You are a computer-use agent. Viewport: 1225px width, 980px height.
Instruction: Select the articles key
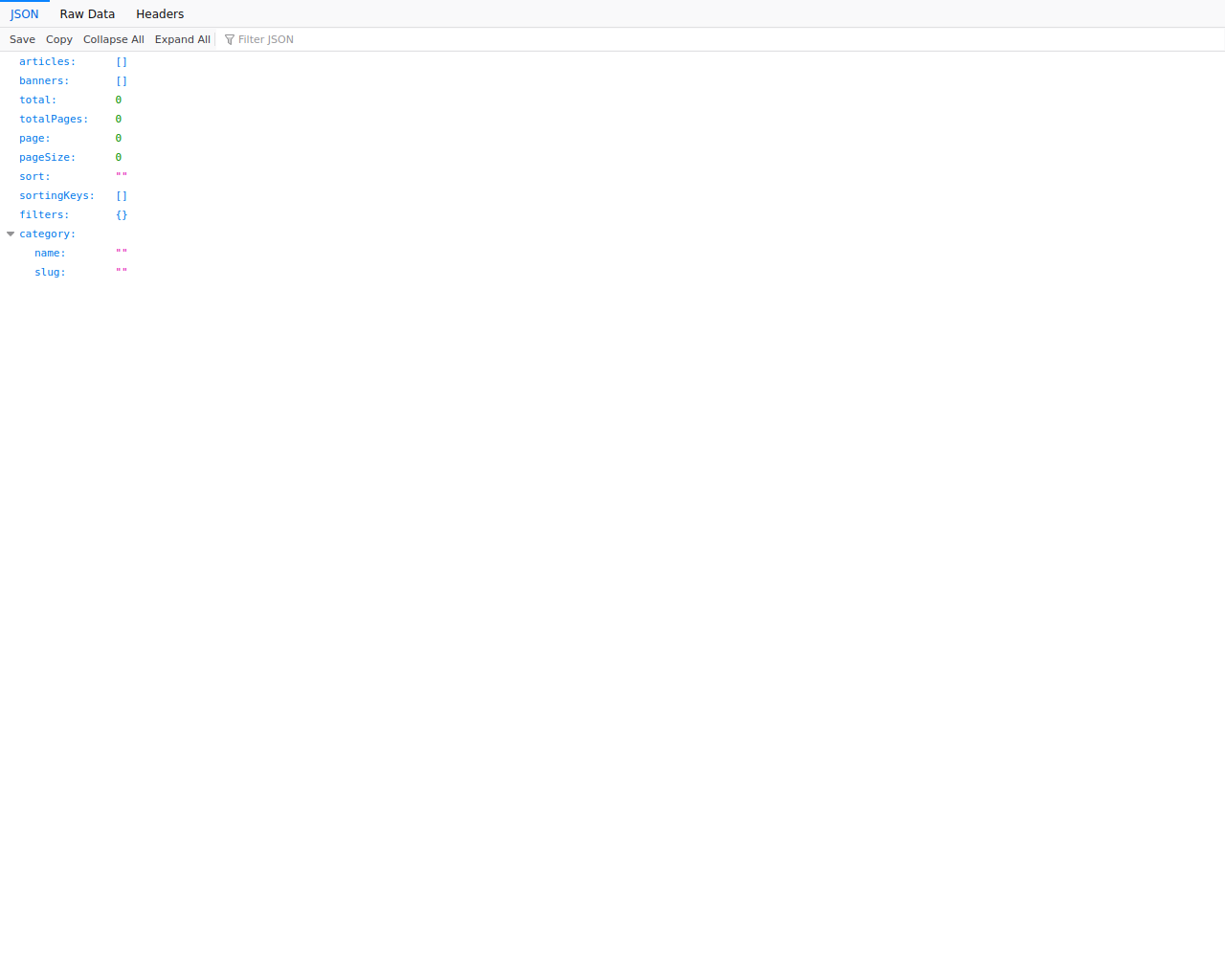(47, 61)
